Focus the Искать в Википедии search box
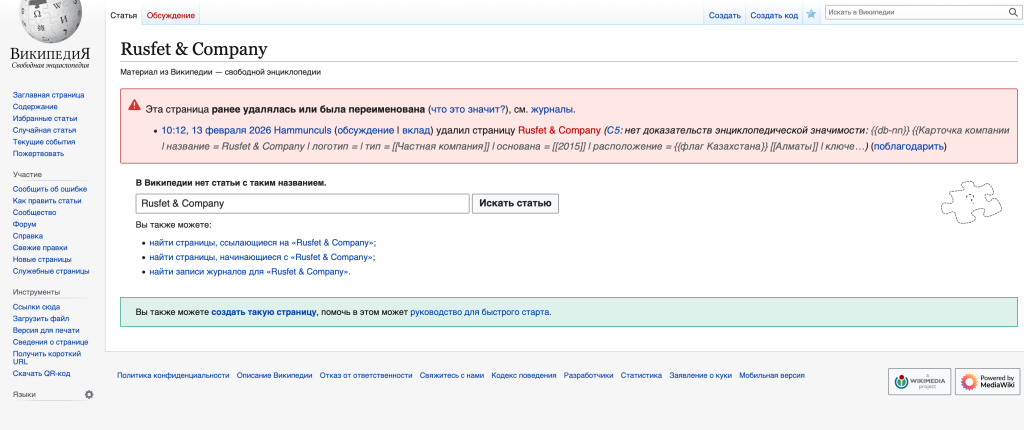Image resolution: width=1024 pixels, height=430 pixels. (x=913, y=12)
